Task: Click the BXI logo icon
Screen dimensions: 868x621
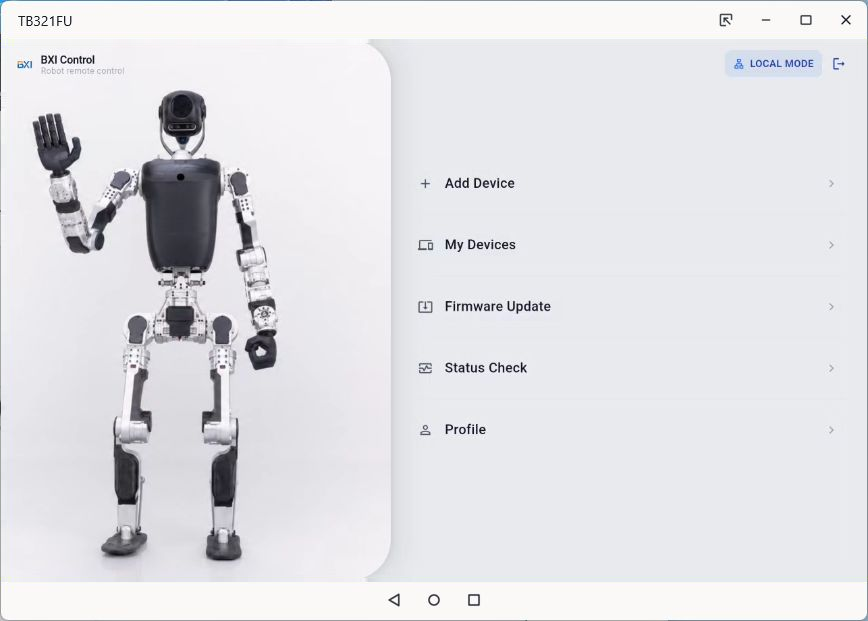Action: coord(24,65)
